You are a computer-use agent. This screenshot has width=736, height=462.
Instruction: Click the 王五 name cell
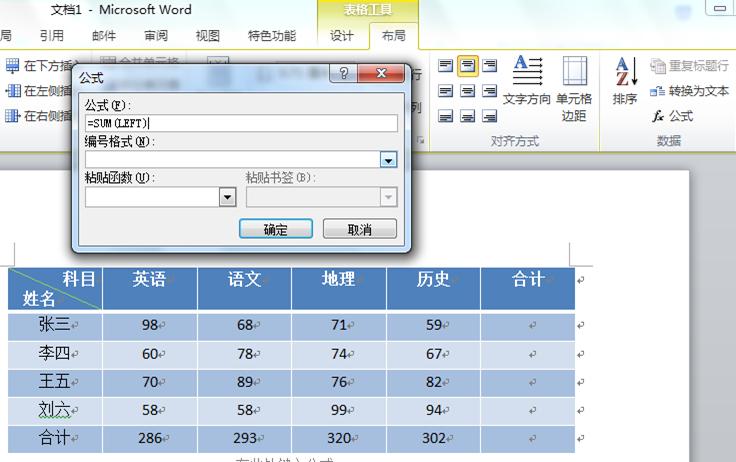55,383
